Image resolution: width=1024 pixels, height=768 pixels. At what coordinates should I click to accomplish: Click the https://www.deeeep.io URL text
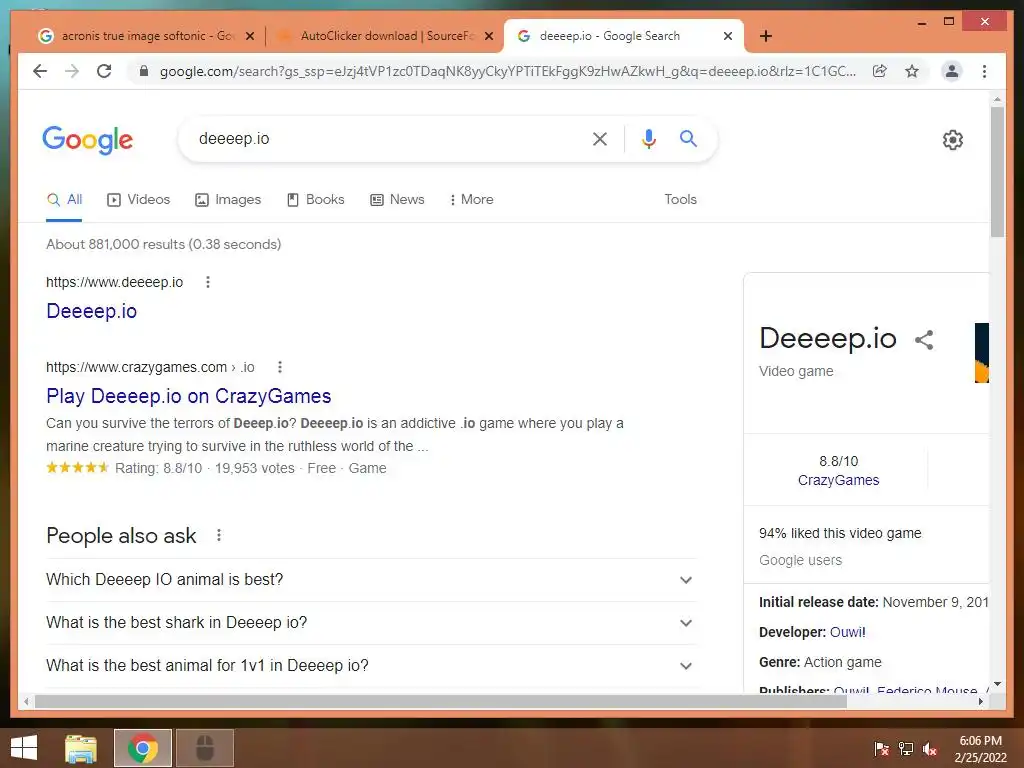114,282
